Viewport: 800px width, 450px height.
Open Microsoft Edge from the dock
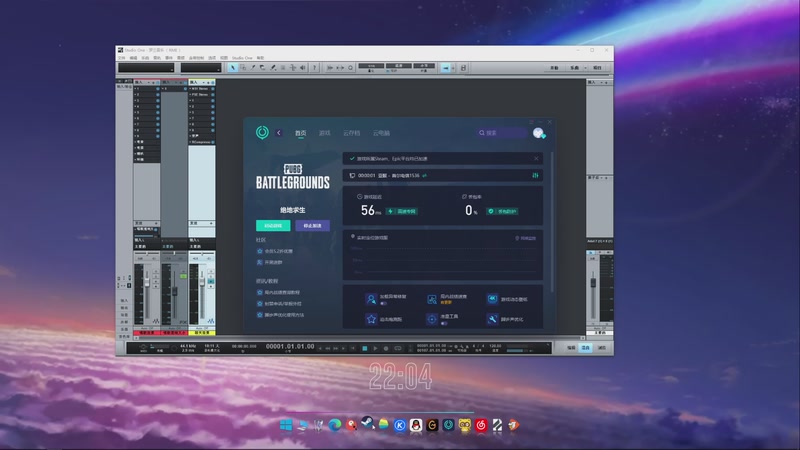click(335, 425)
